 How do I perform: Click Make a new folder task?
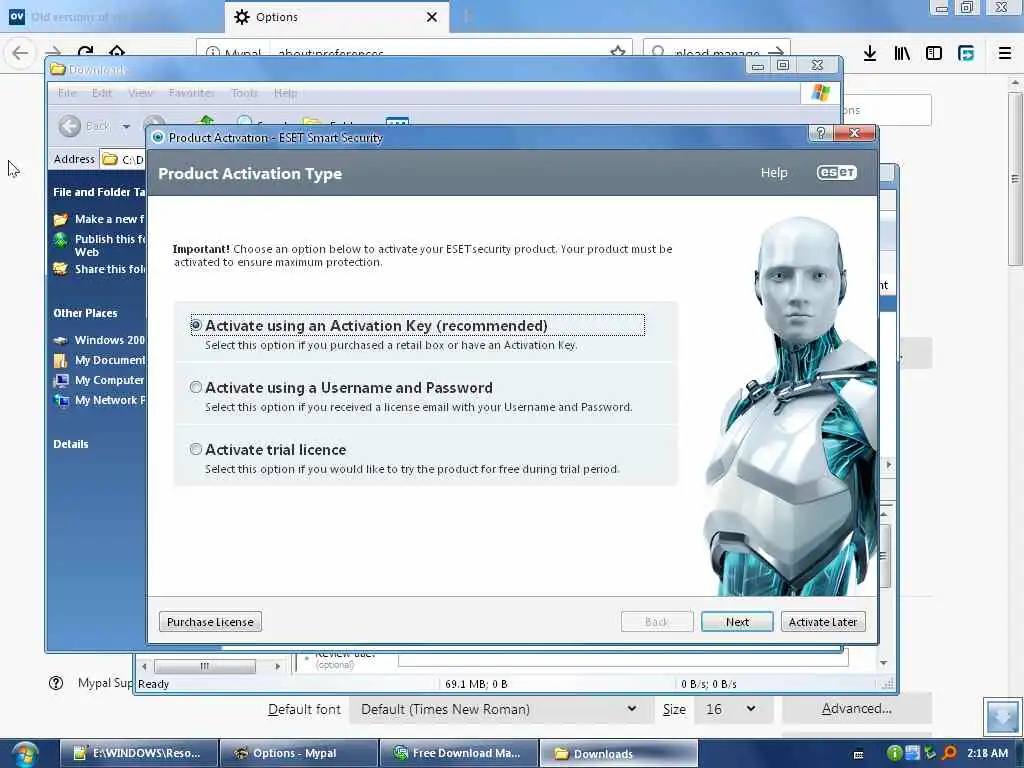[x=108, y=219]
